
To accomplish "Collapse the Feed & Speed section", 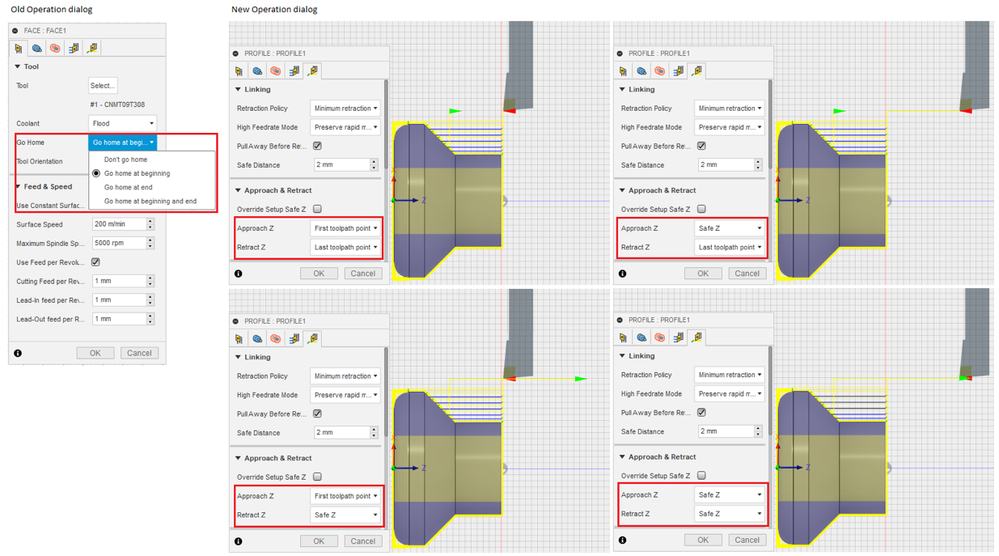I will pyautogui.click(x=17, y=187).
